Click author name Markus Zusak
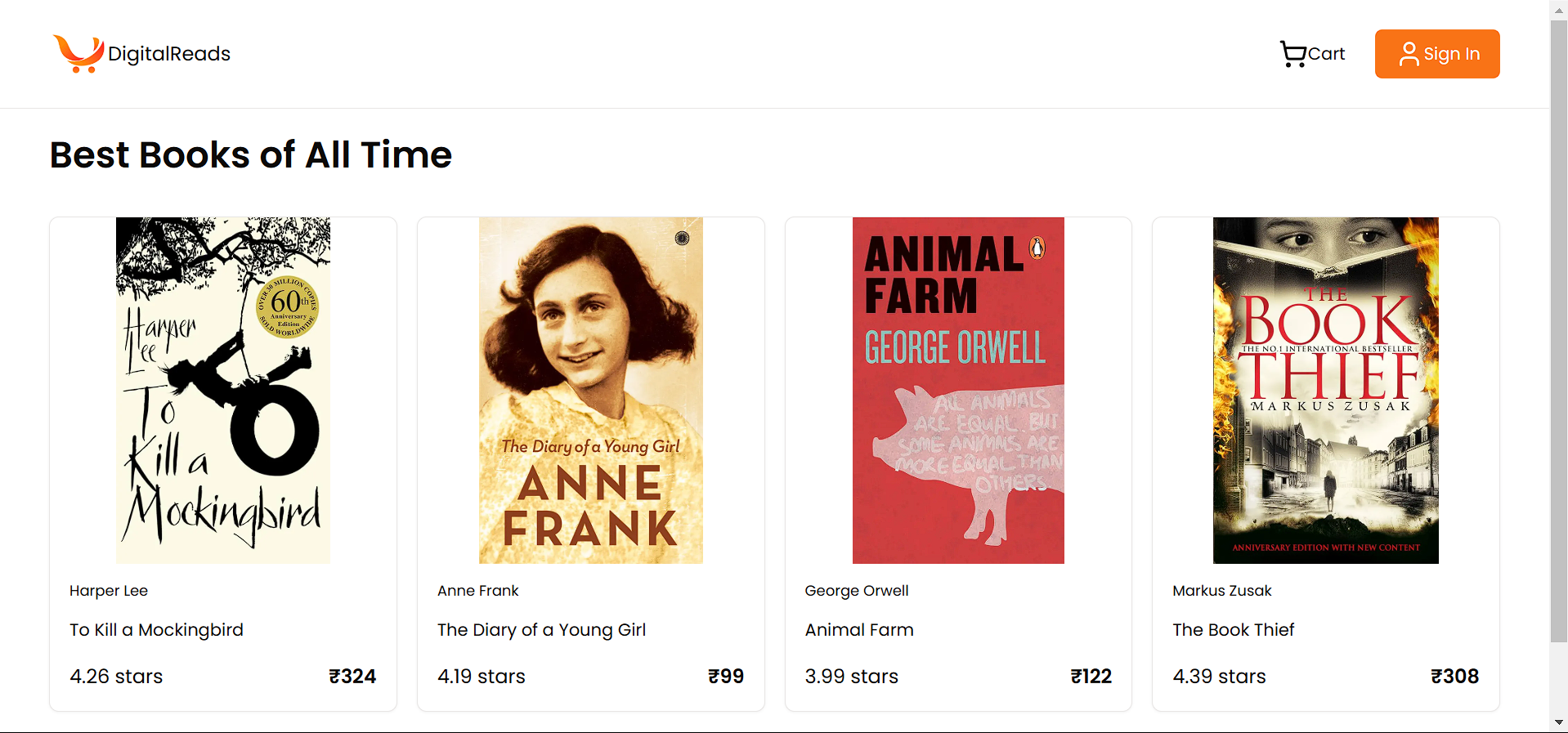The width and height of the screenshot is (1568, 733). 1221,591
